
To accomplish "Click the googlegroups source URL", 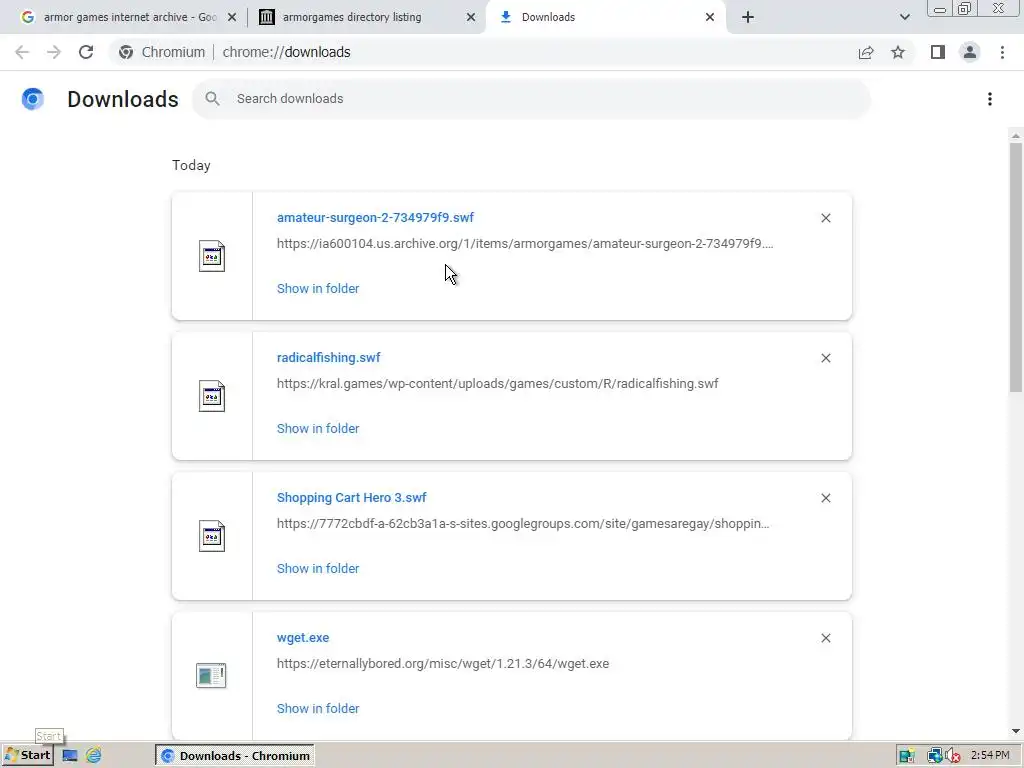I will point(523,524).
